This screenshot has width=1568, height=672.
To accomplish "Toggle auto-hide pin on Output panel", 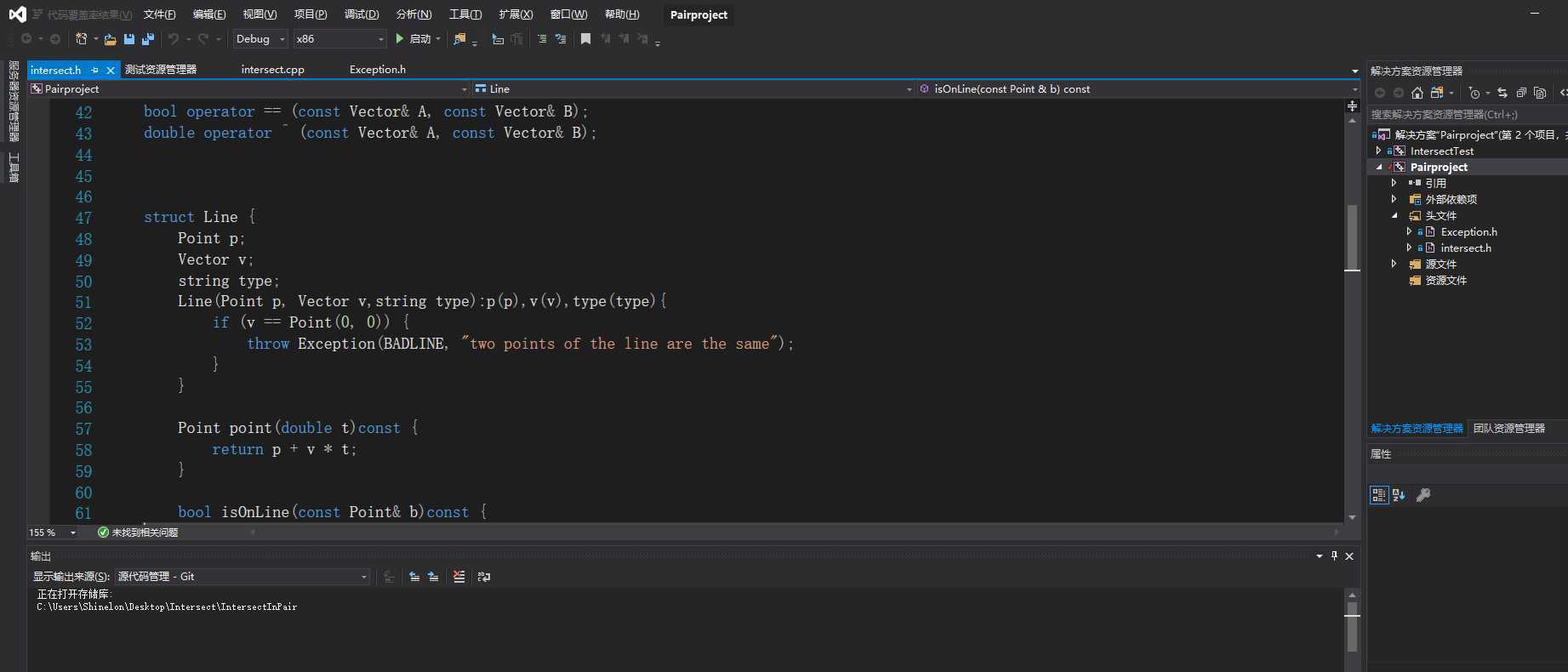I will click(1334, 556).
